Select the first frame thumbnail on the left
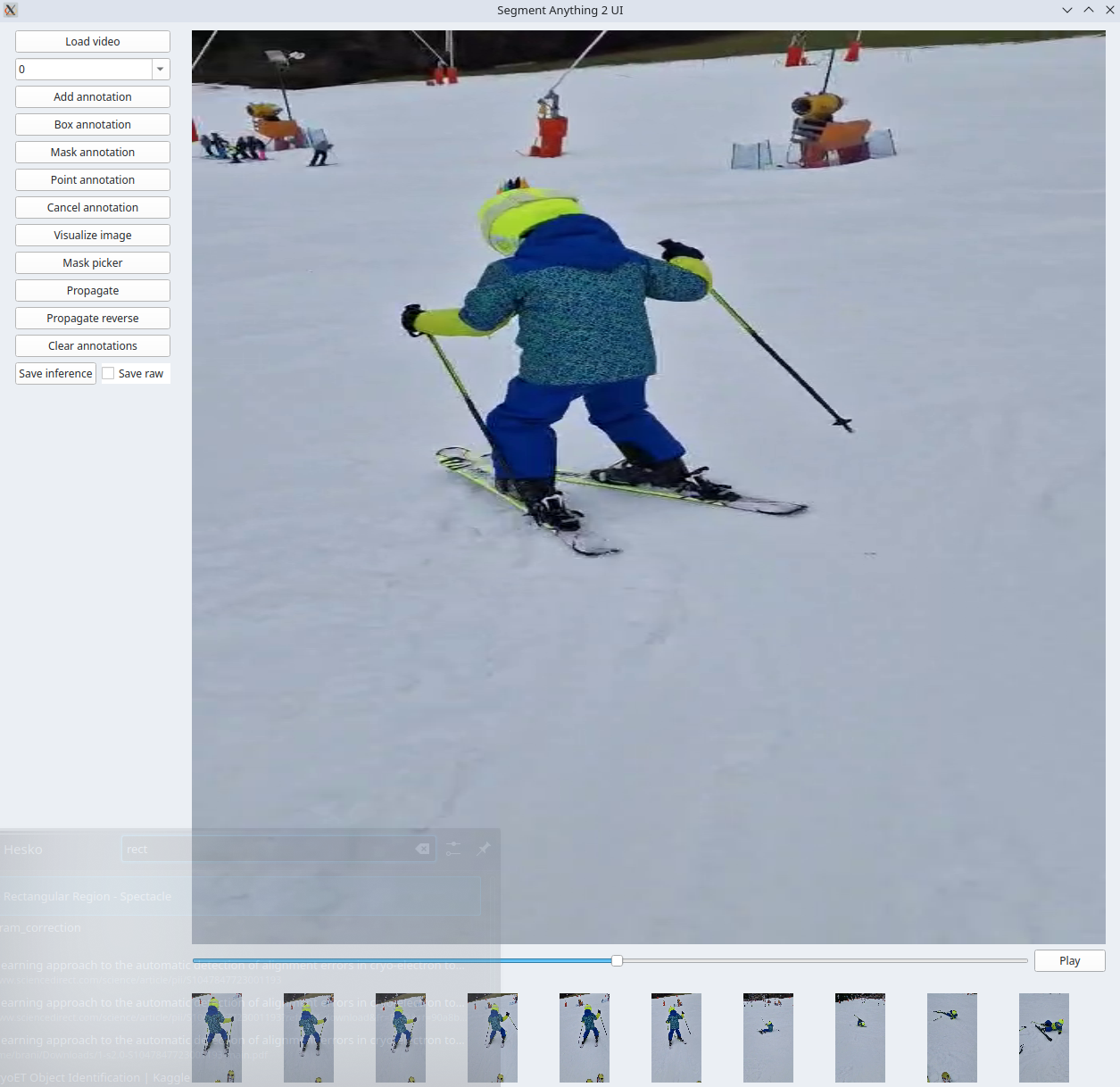 (x=217, y=1038)
